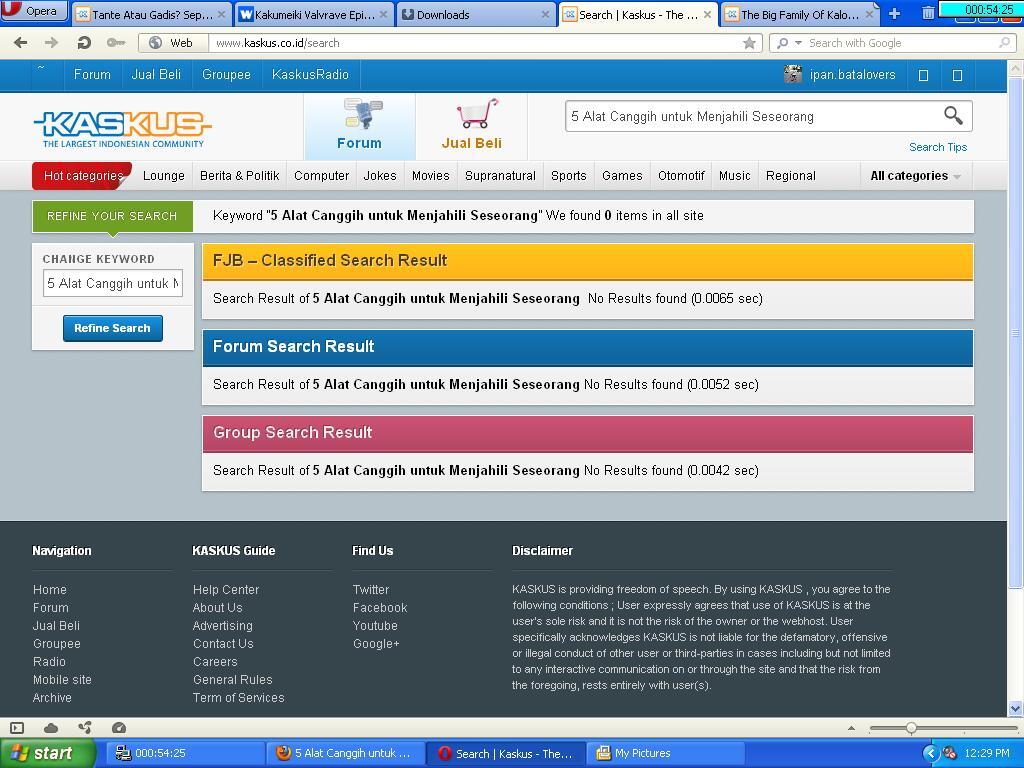The width and height of the screenshot is (1024, 768).
Task: Open the Berita & Politik category
Action: [240, 176]
